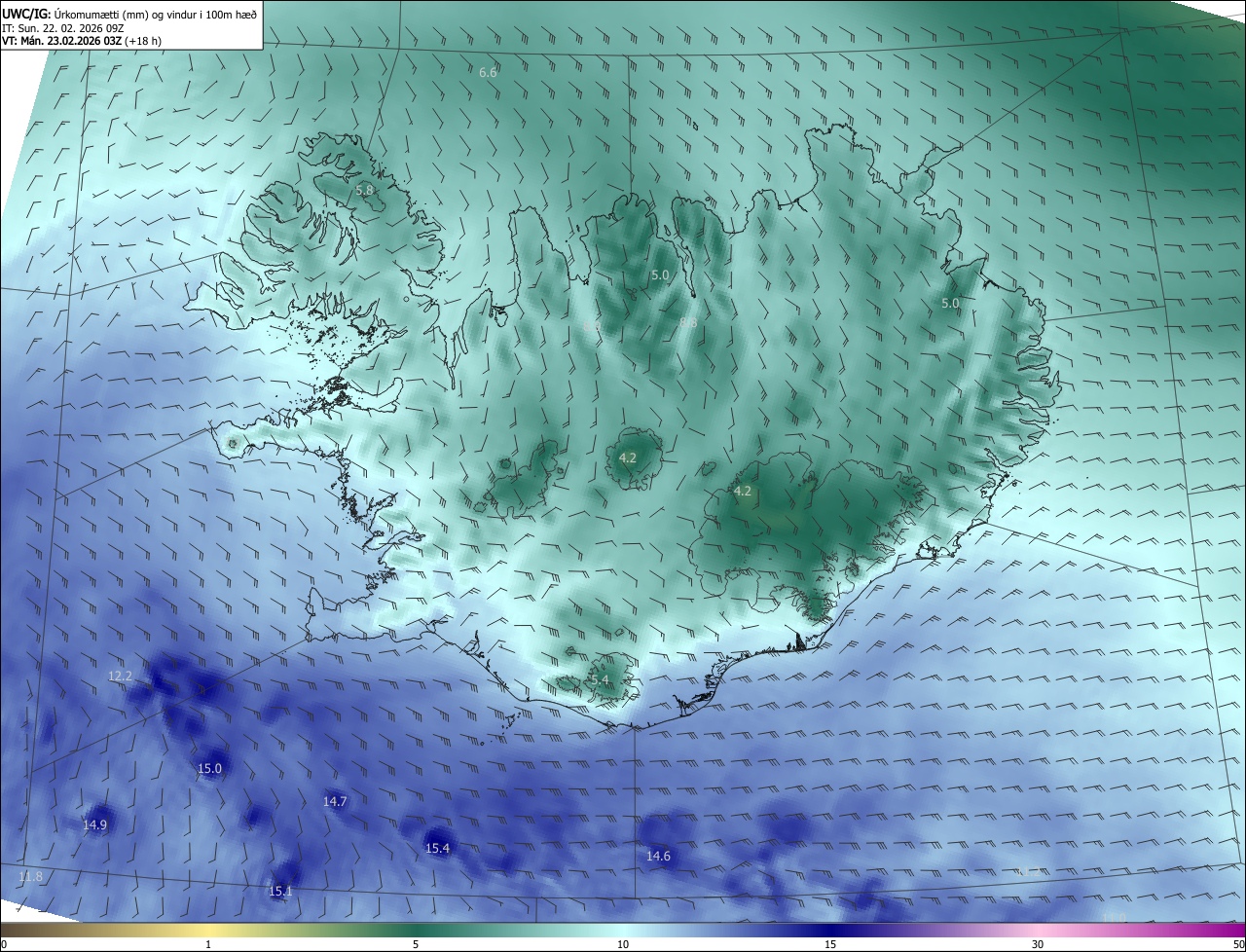Select the "IT: Sun. 22. 02. 2026 09Z" line
The height and width of the screenshot is (952, 1246).
click(65, 28)
